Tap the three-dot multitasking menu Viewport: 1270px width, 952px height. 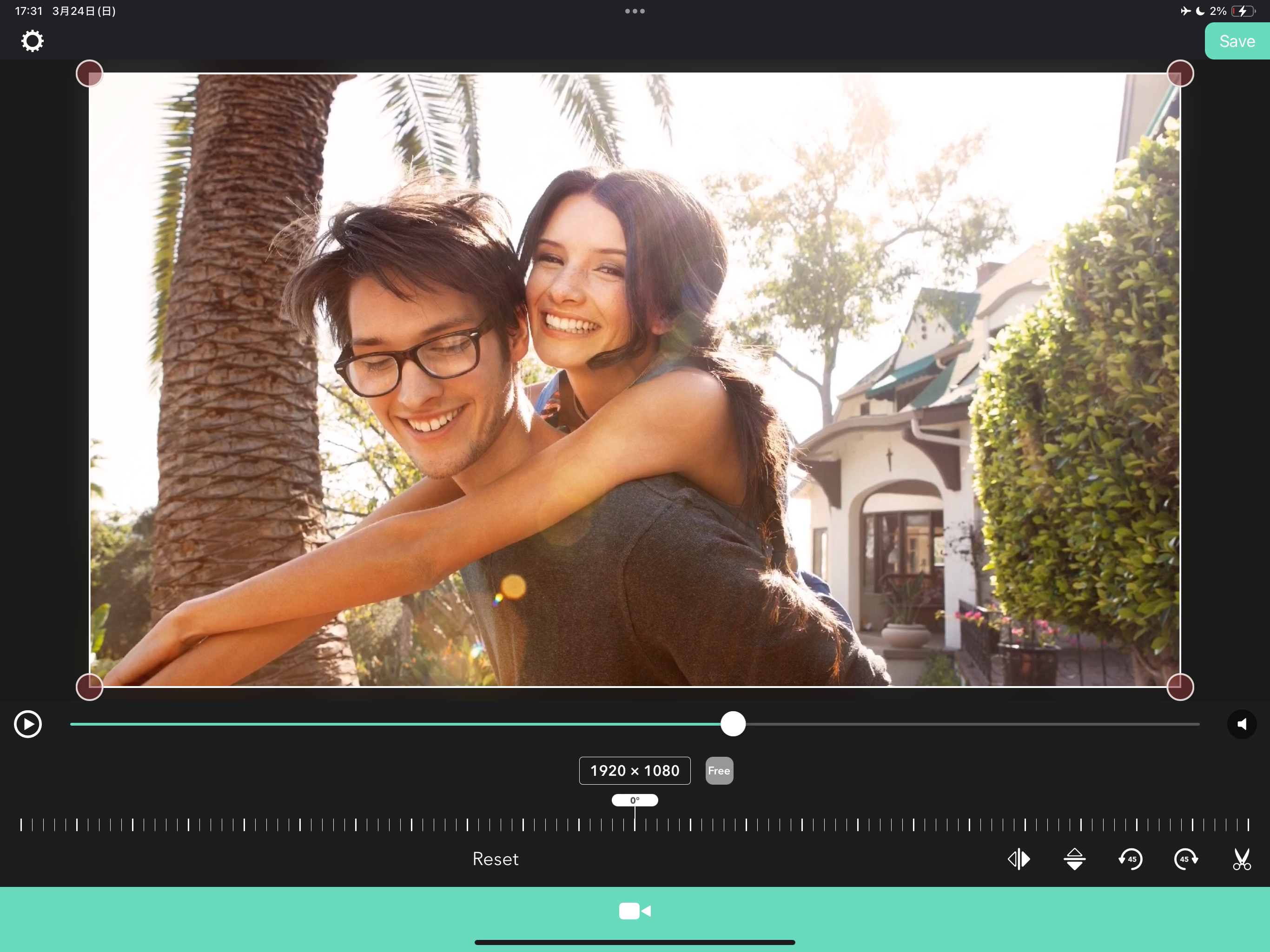tap(635, 11)
